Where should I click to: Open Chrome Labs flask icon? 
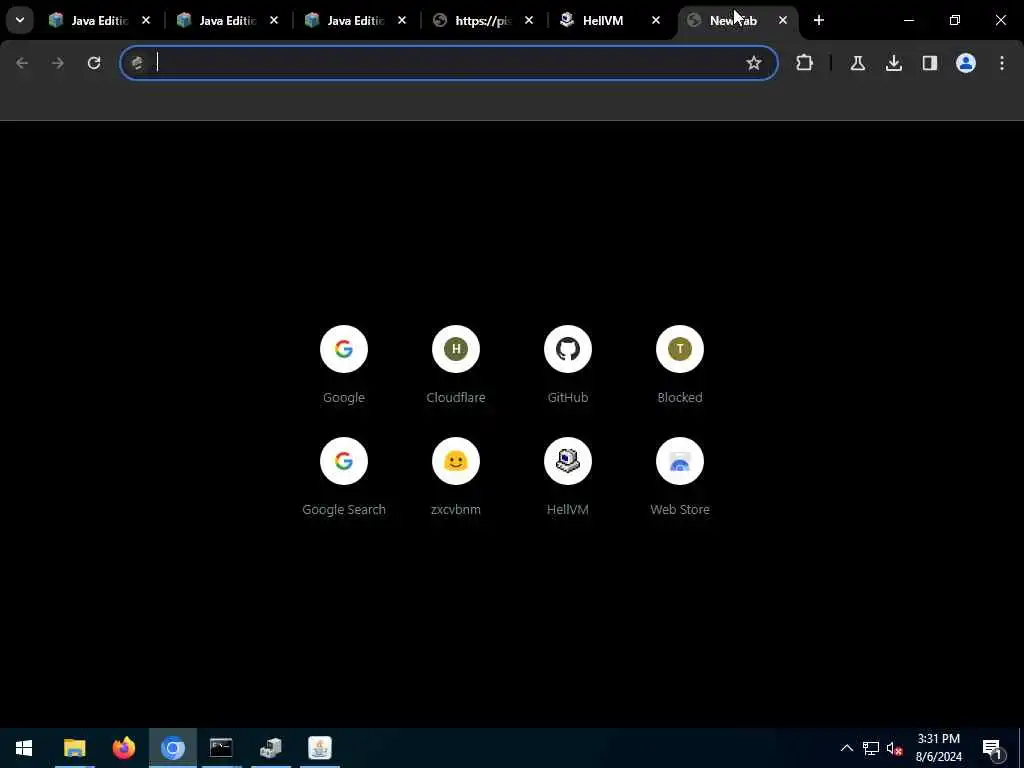point(858,63)
